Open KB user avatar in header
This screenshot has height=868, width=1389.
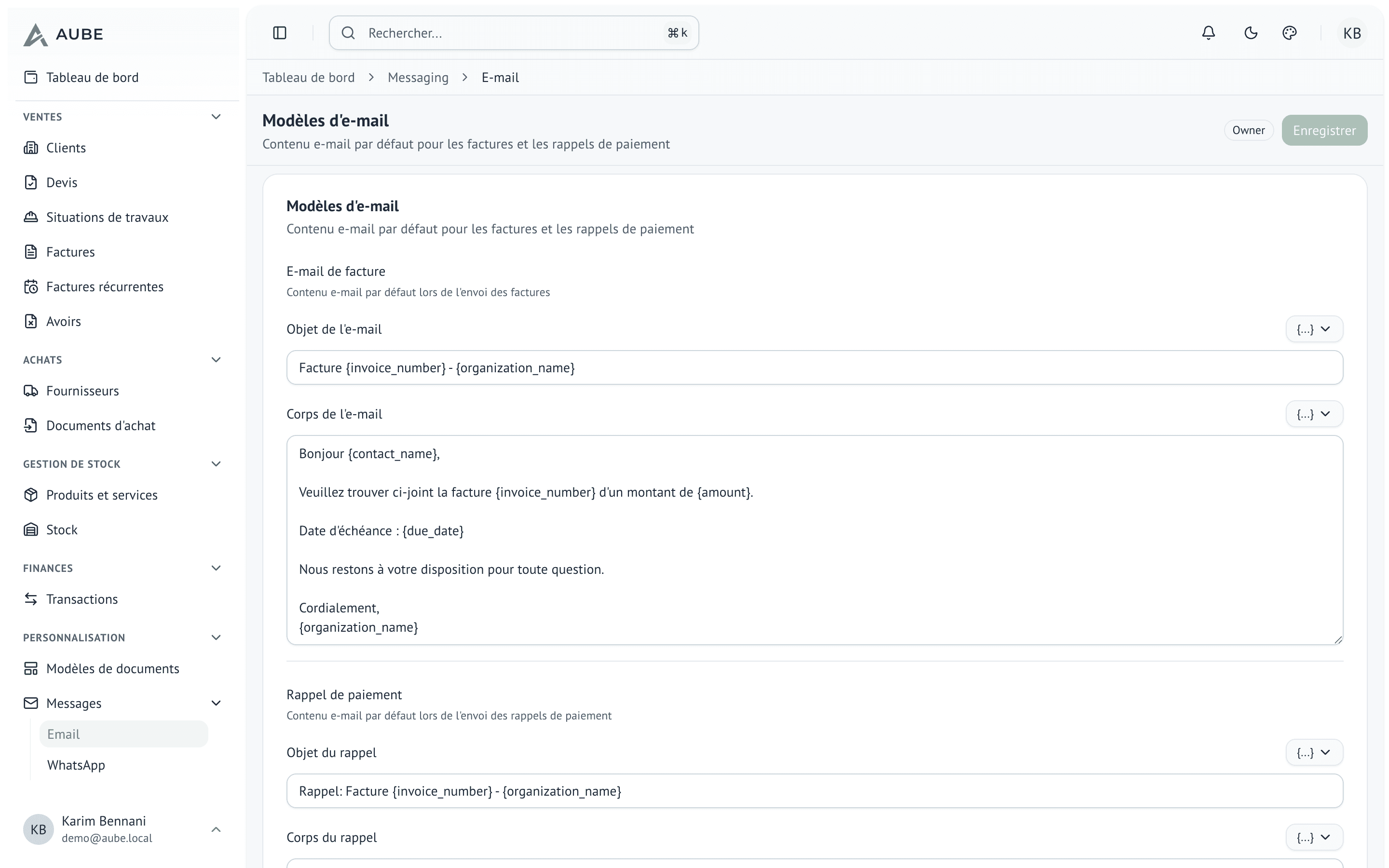click(x=1352, y=33)
